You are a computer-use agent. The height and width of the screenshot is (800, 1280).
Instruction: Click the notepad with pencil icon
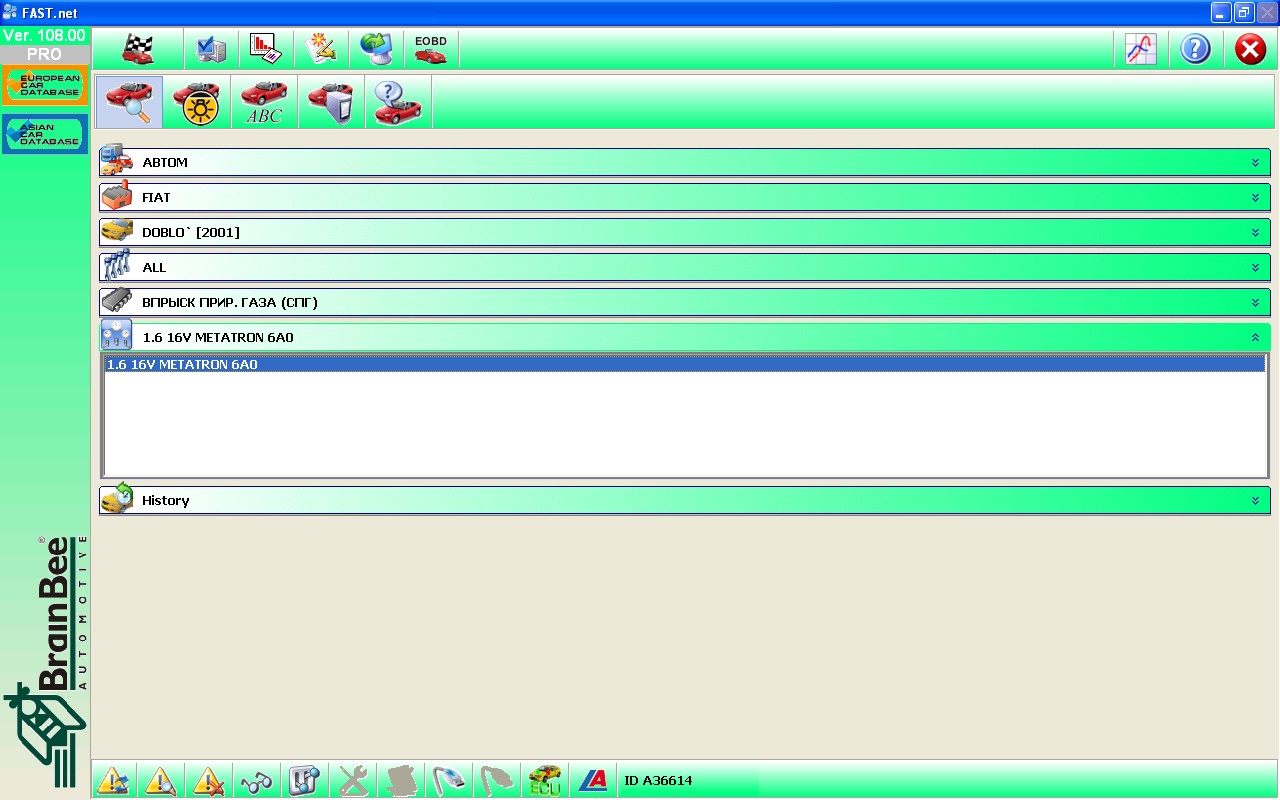pos(321,48)
